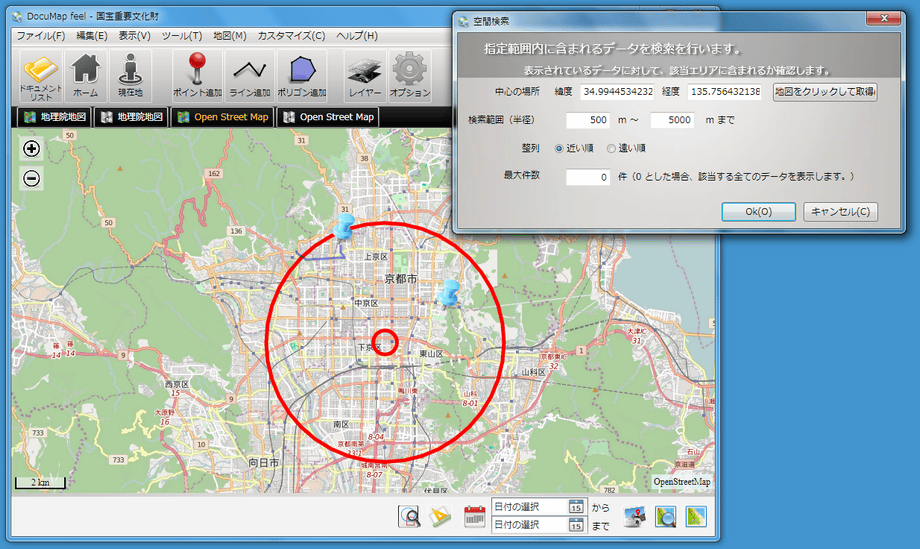Select ライン追加 add line tool
920x549 pixels.
pyautogui.click(x=249, y=76)
